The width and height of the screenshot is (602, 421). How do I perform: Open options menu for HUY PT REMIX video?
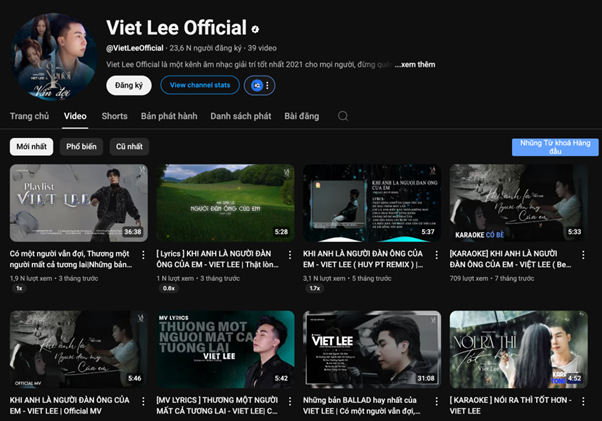coord(437,255)
